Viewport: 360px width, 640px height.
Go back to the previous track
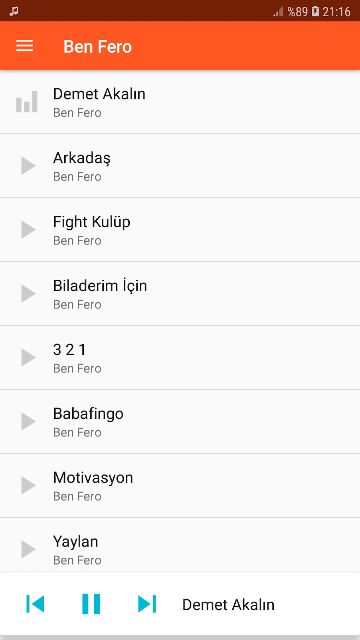tap(35, 604)
